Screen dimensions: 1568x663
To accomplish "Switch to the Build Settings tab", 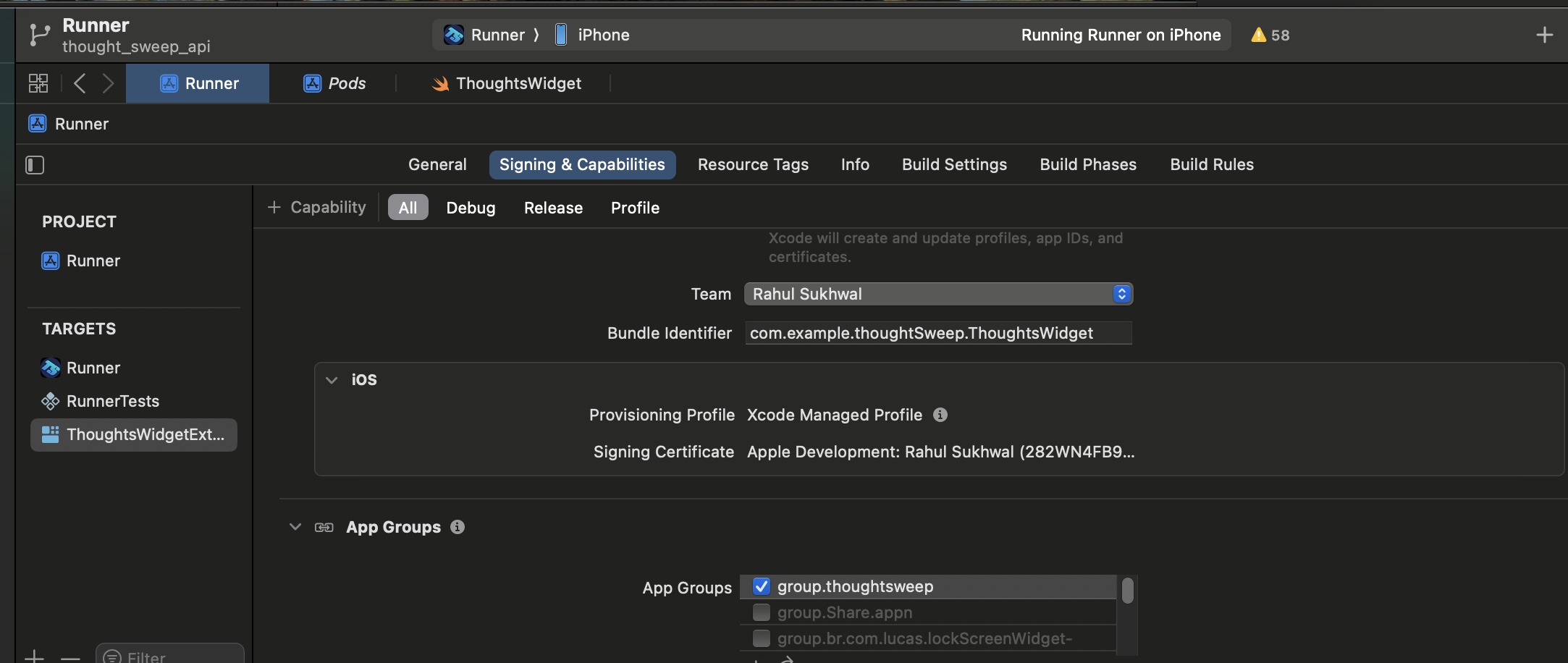I will [x=953, y=164].
